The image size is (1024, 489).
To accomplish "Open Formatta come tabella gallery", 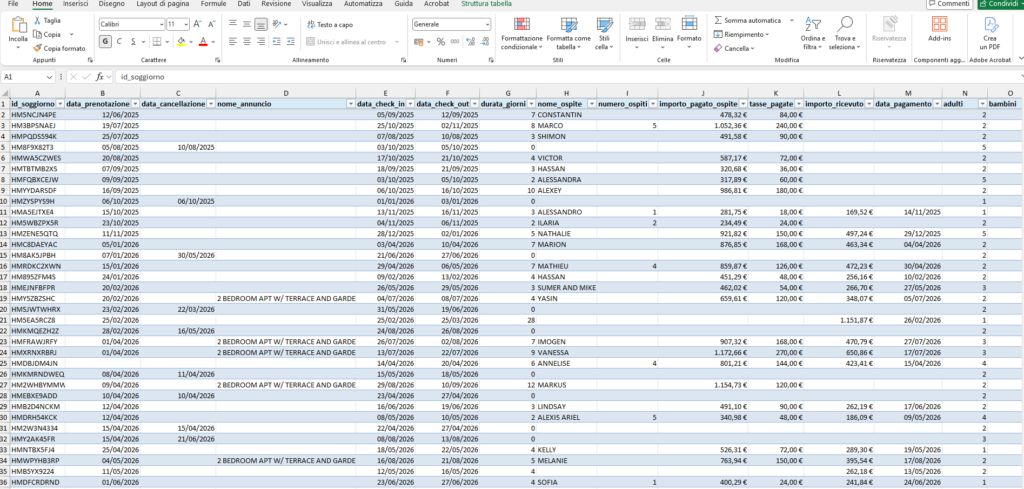I will (x=568, y=34).
